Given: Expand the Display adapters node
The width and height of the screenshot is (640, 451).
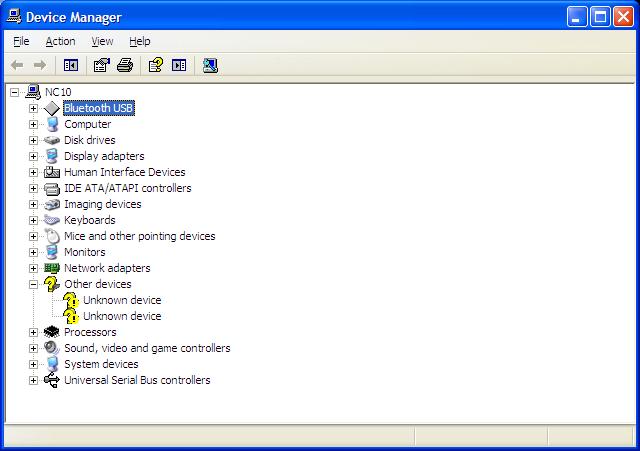Looking at the screenshot, I should click(x=33, y=156).
